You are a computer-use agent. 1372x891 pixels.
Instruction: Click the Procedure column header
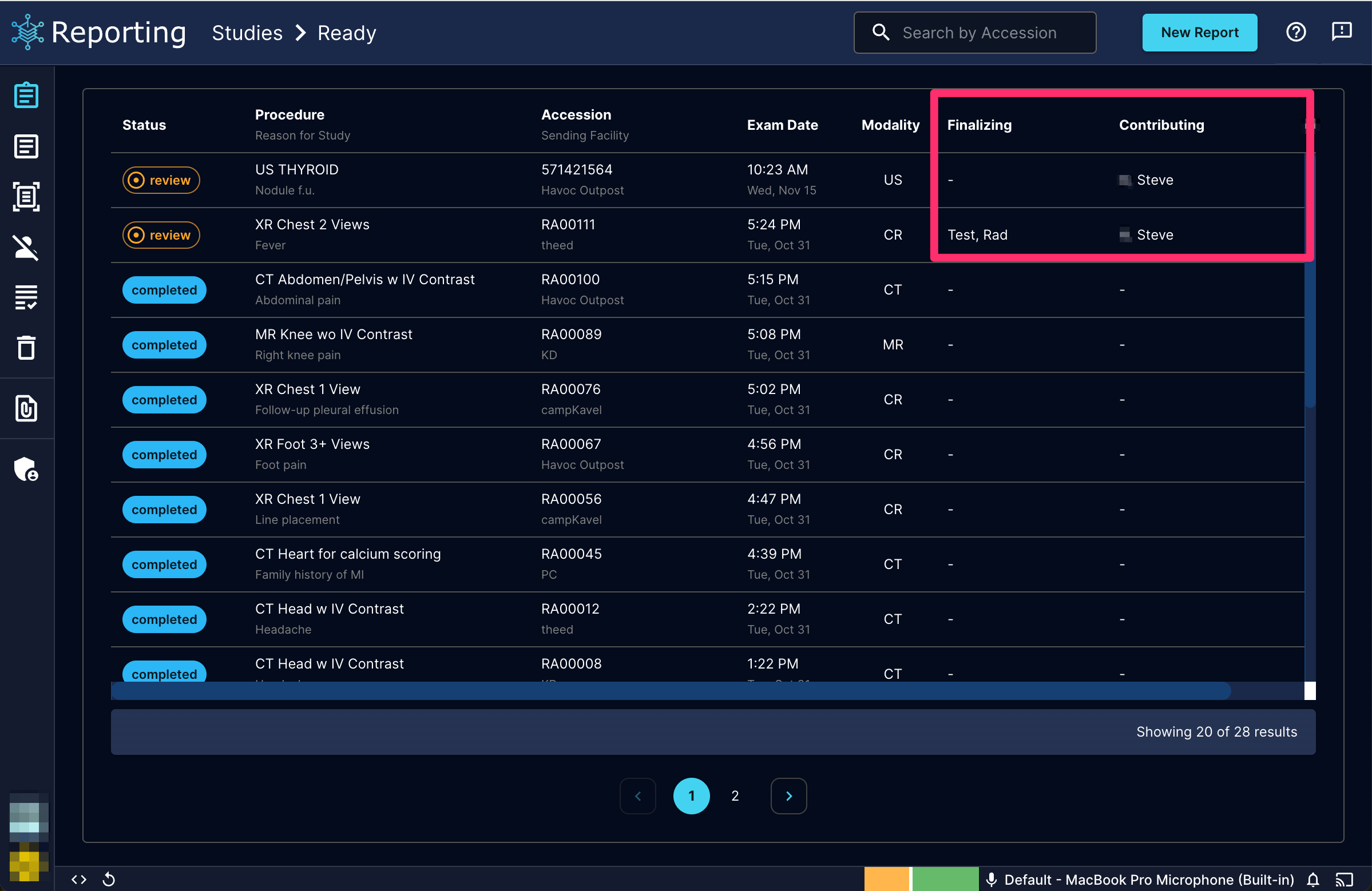[x=290, y=115]
